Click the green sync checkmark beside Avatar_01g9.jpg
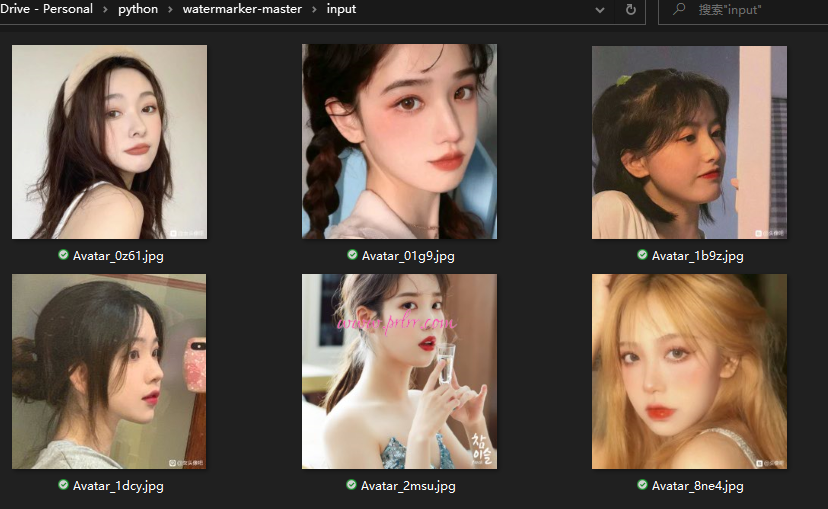828x509 pixels. [x=353, y=255]
